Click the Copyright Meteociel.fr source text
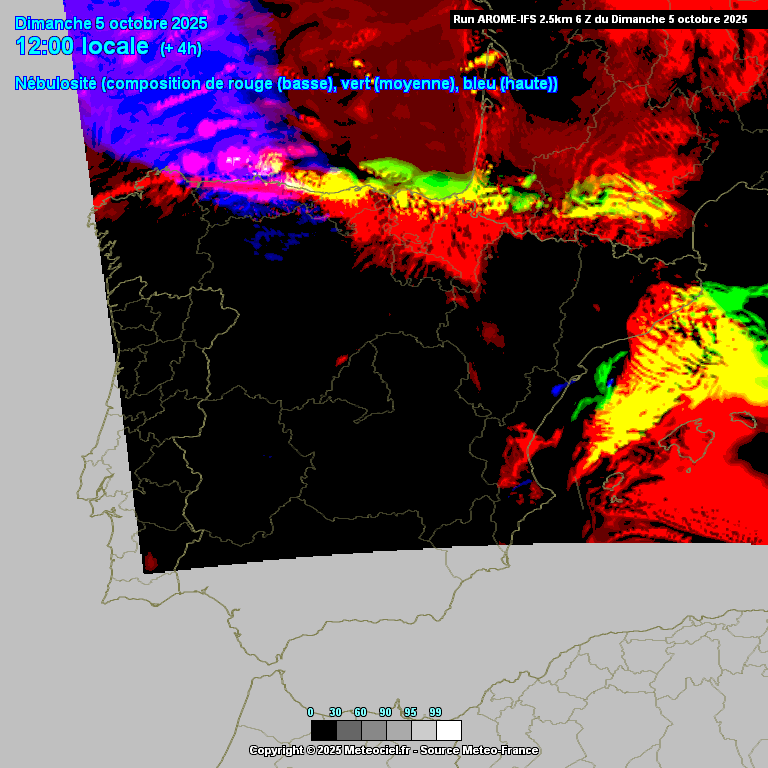 393,750
